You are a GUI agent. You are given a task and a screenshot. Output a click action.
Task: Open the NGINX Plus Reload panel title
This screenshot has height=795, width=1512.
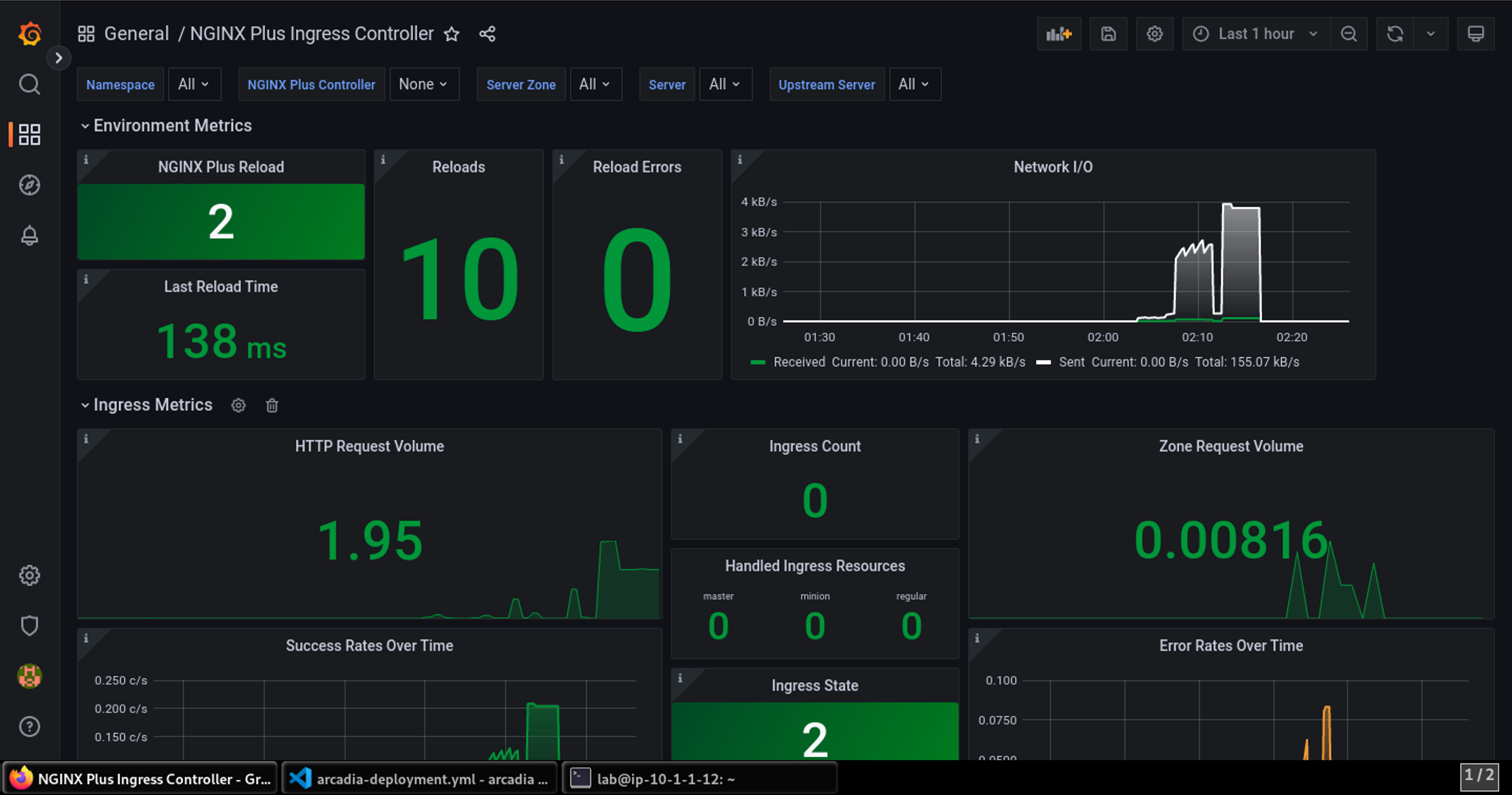tap(220, 167)
